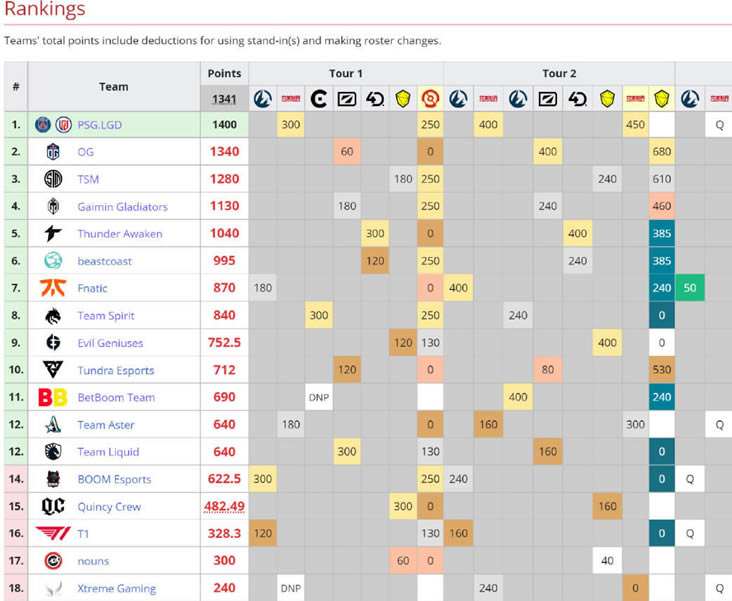
Task: Click Quincy Crew's underlined 482.49 points
Action: point(224,507)
